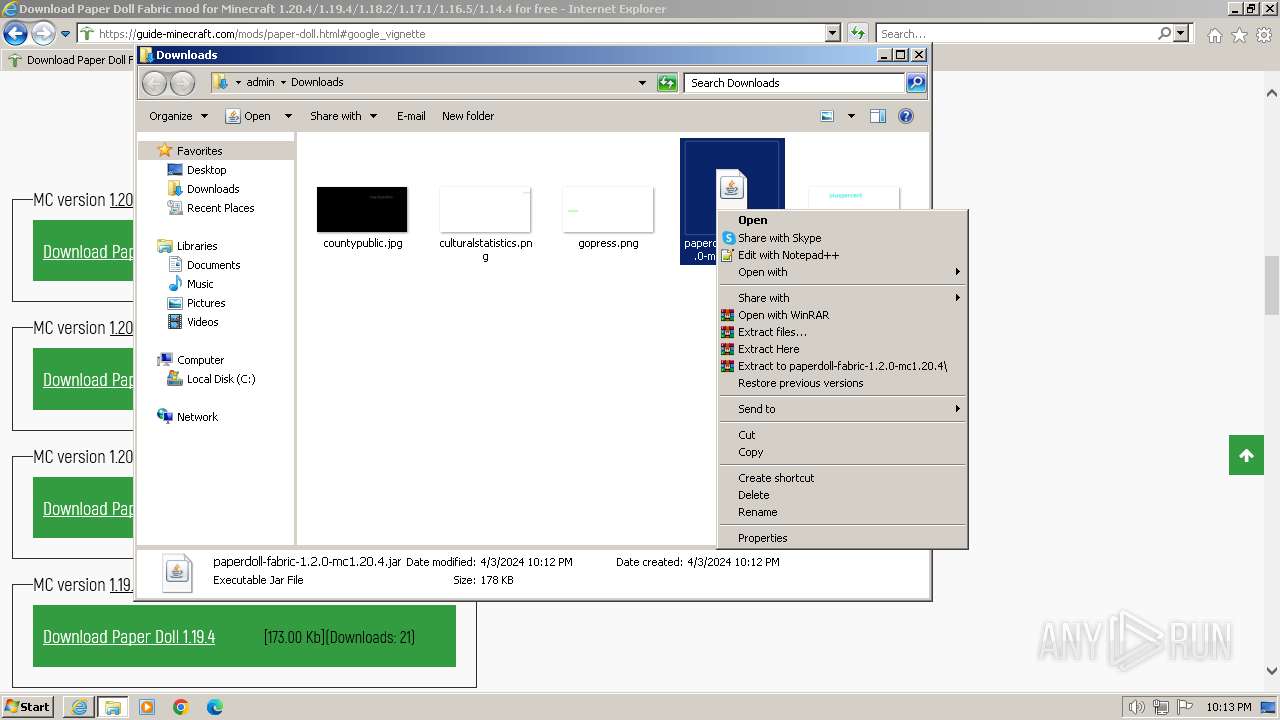
Task: Open Local Disk (C:) in the navigation pane
Action: [220, 379]
